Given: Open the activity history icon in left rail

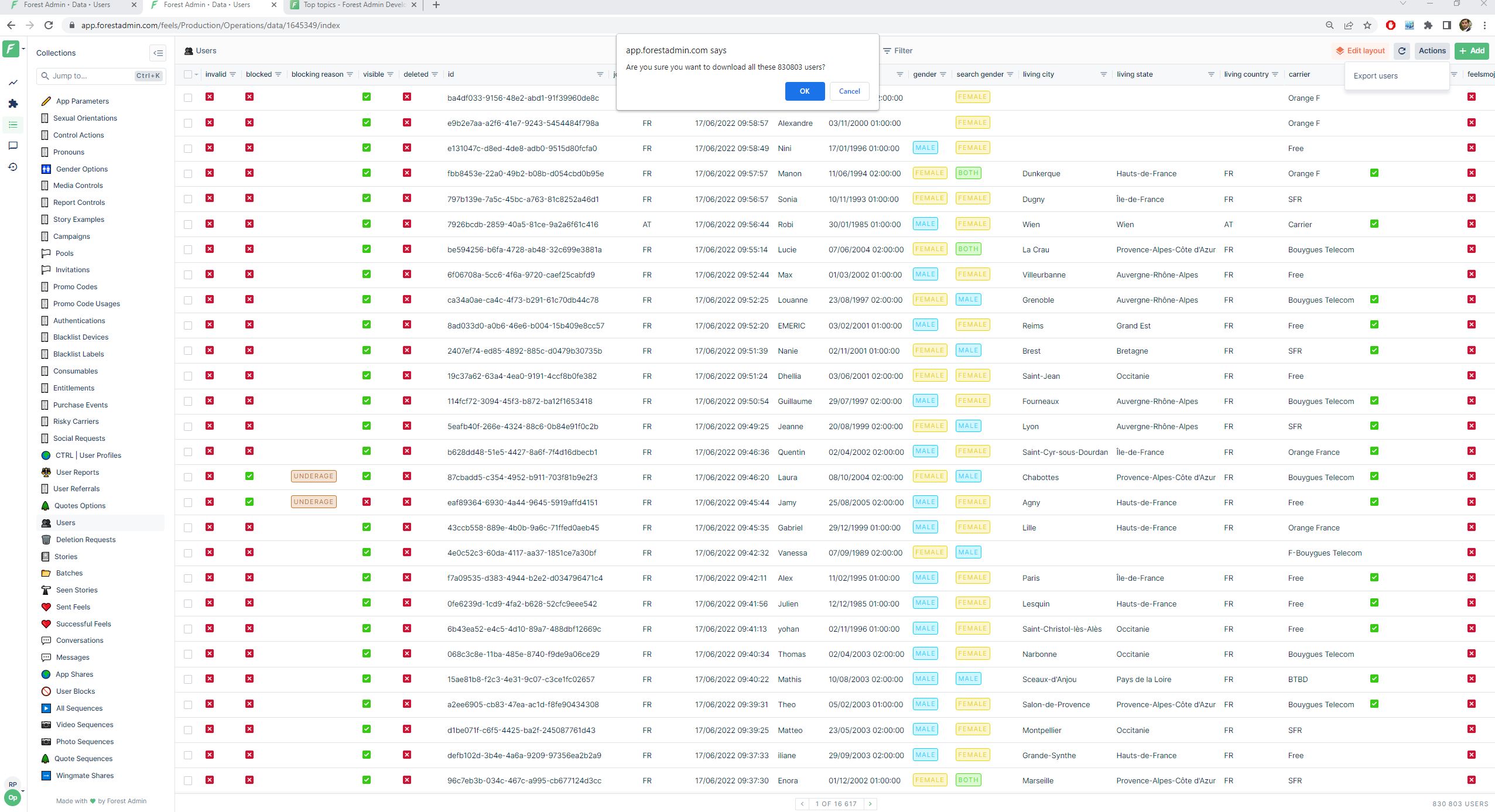Looking at the screenshot, I should click(x=13, y=167).
